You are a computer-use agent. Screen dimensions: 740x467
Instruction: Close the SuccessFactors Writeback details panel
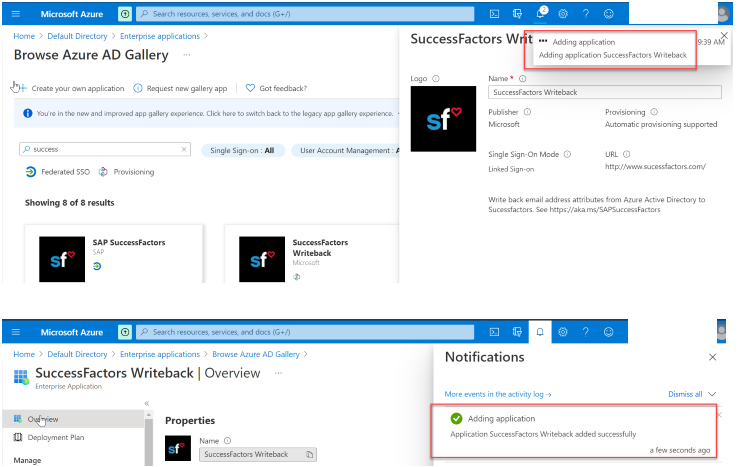click(x=724, y=35)
